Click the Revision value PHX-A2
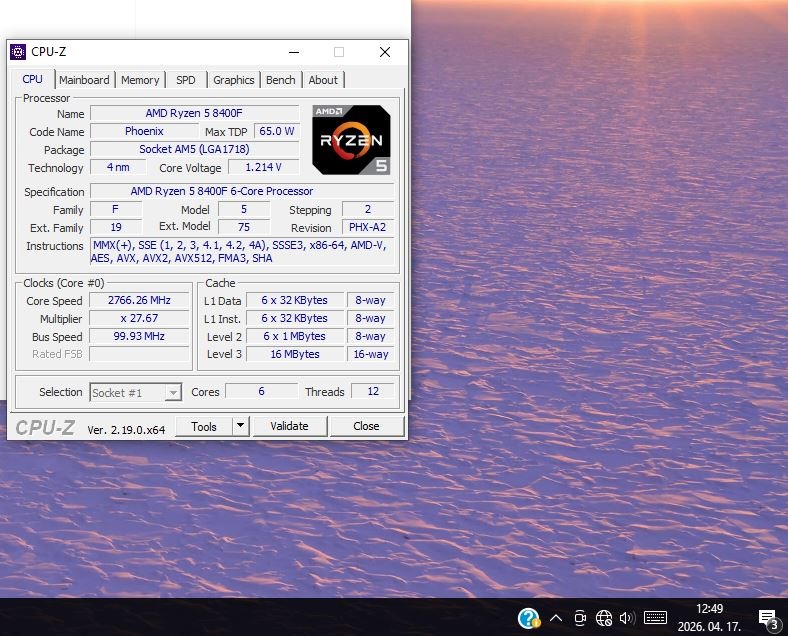 tap(368, 227)
